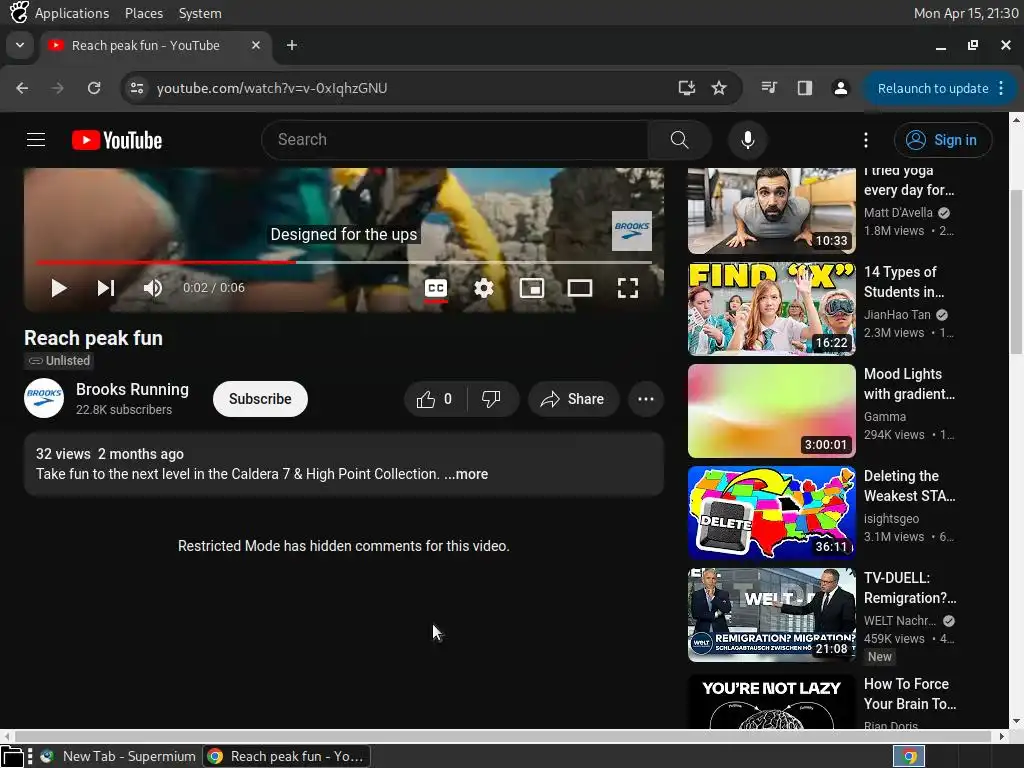
Task: Subscribe to Brooks Running
Action: 260,399
